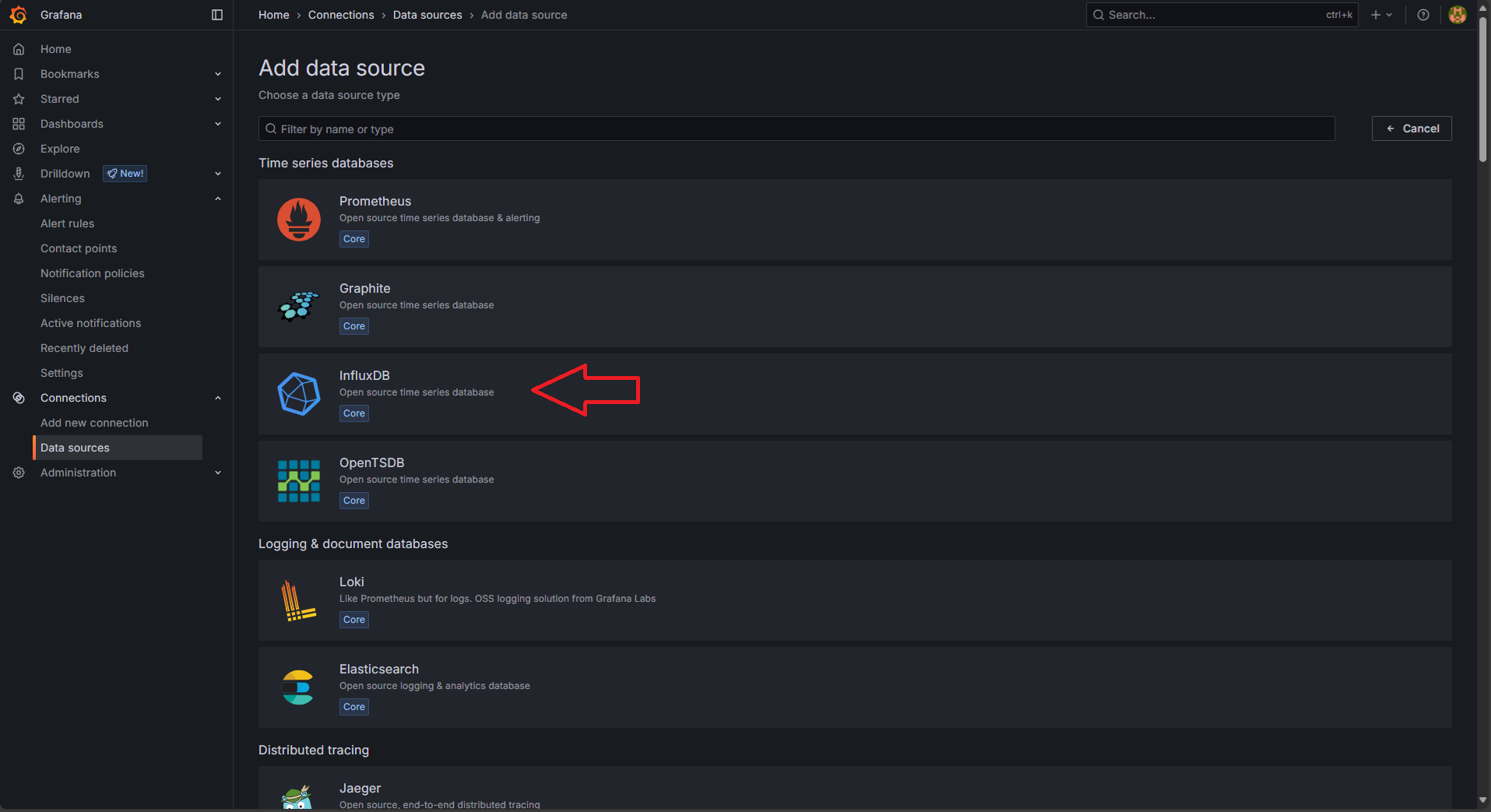Go to Home breadcrumb link
This screenshot has height=812, width=1491.
pos(273,15)
